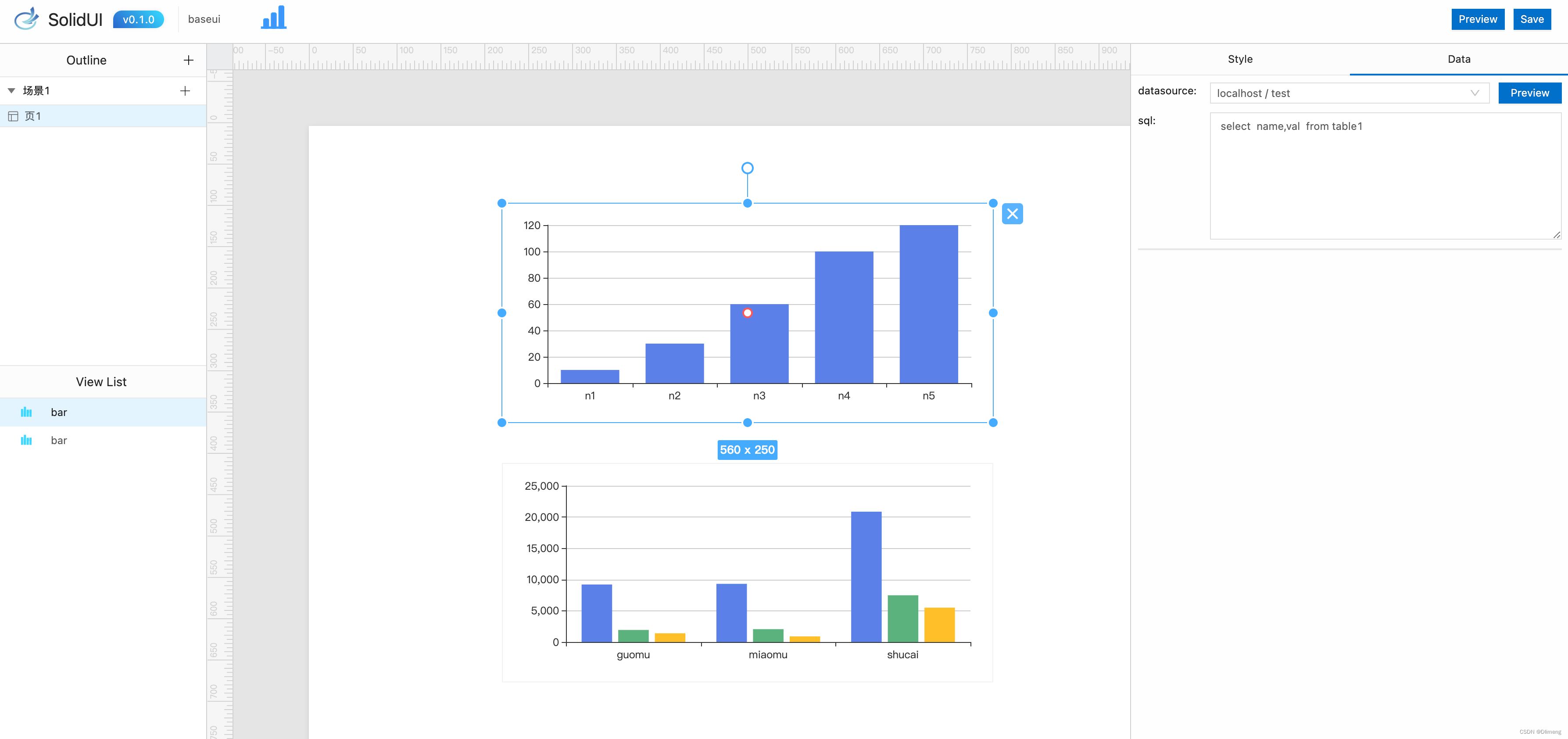Click the top-left resize handle of chart
The width and height of the screenshot is (1568, 739).
(501, 203)
